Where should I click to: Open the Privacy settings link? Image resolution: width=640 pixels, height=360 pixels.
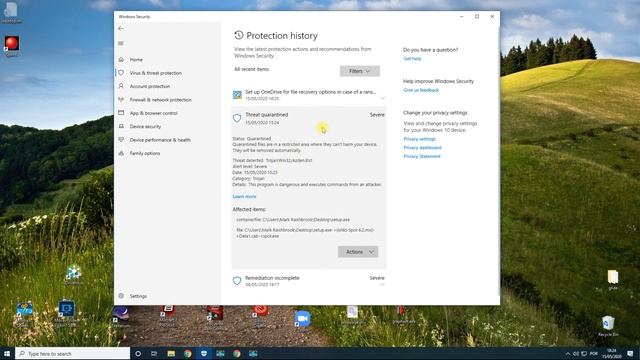point(420,139)
